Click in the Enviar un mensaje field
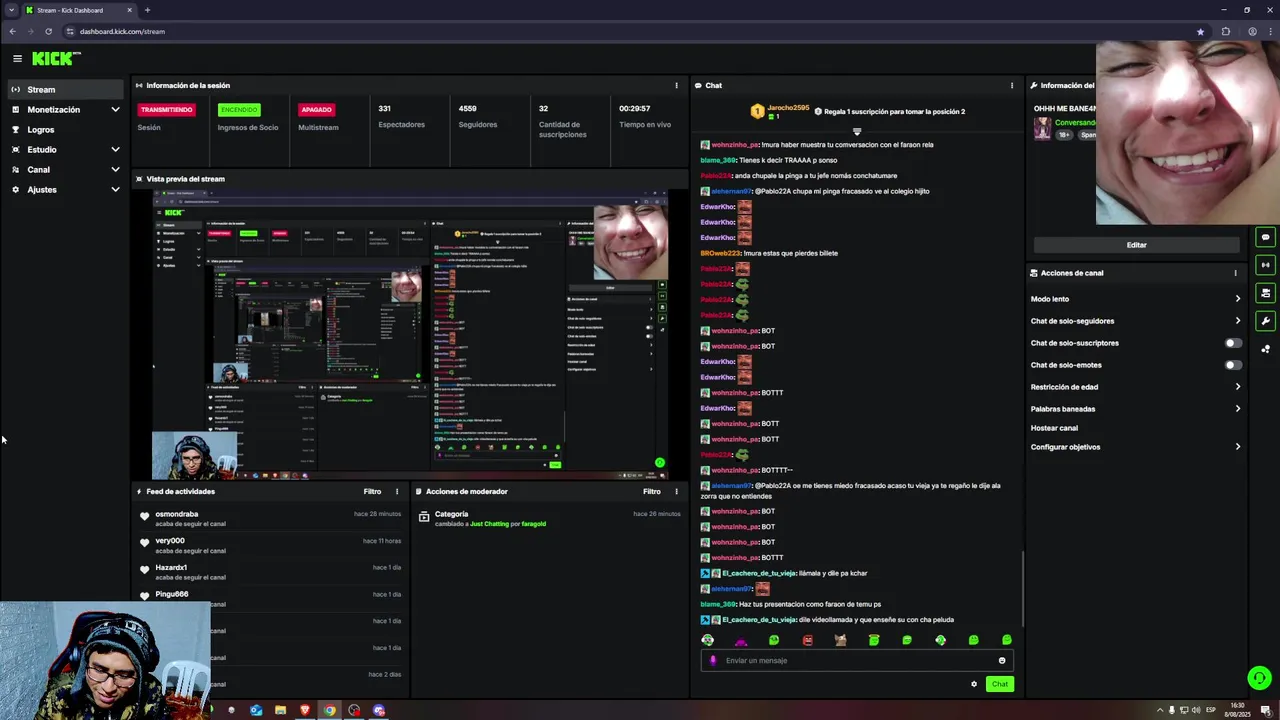Image resolution: width=1280 pixels, height=720 pixels. click(858, 660)
